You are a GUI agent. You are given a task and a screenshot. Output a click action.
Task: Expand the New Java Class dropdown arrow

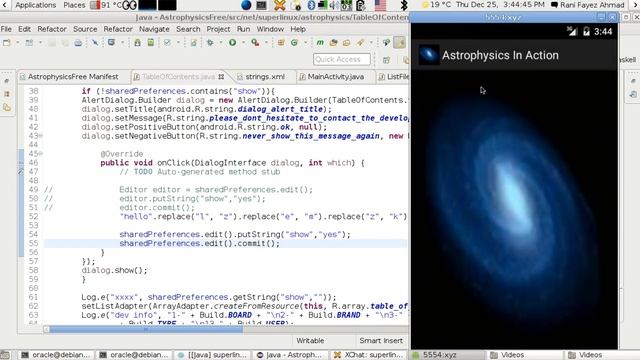tap(305, 42)
